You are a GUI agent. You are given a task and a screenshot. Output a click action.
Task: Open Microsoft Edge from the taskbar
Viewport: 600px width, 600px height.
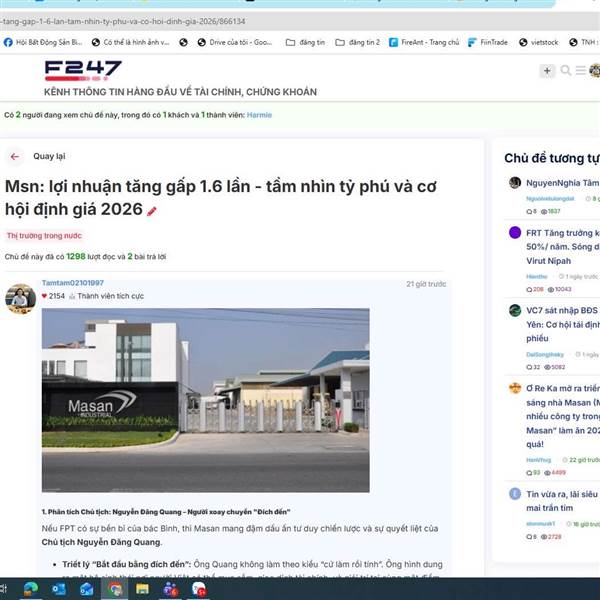[x=31, y=589]
